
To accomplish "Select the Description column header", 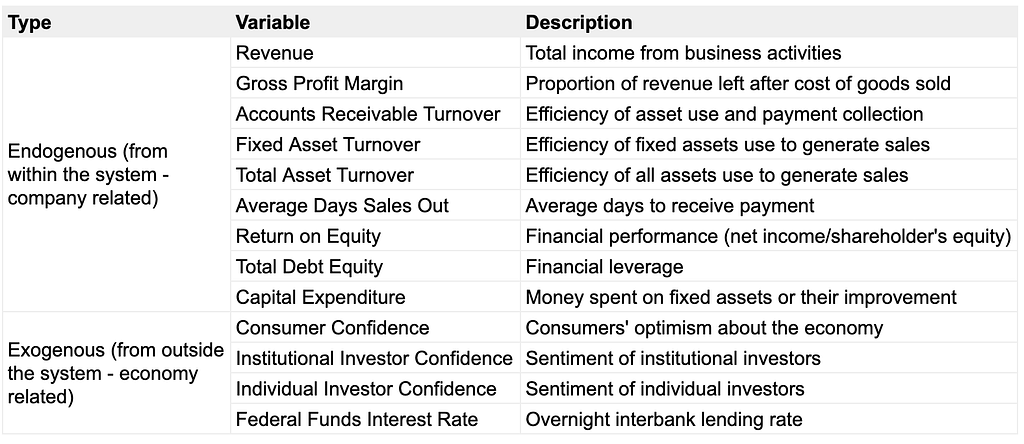I will 769,22.
